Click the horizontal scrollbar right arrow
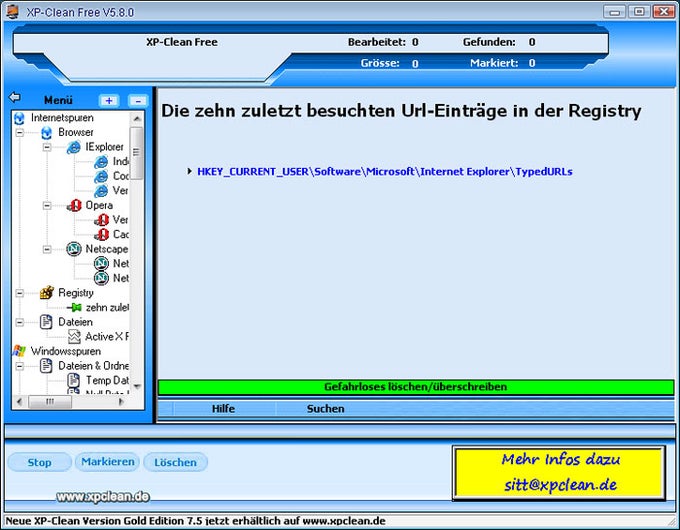 coord(121,402)
